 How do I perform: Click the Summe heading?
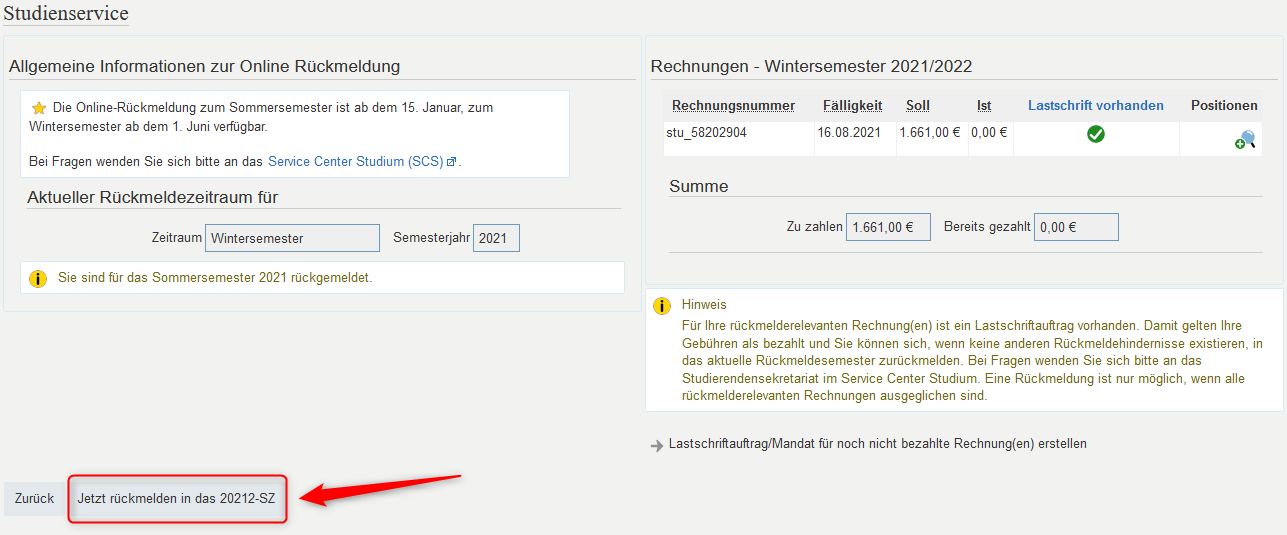[698, 186]
